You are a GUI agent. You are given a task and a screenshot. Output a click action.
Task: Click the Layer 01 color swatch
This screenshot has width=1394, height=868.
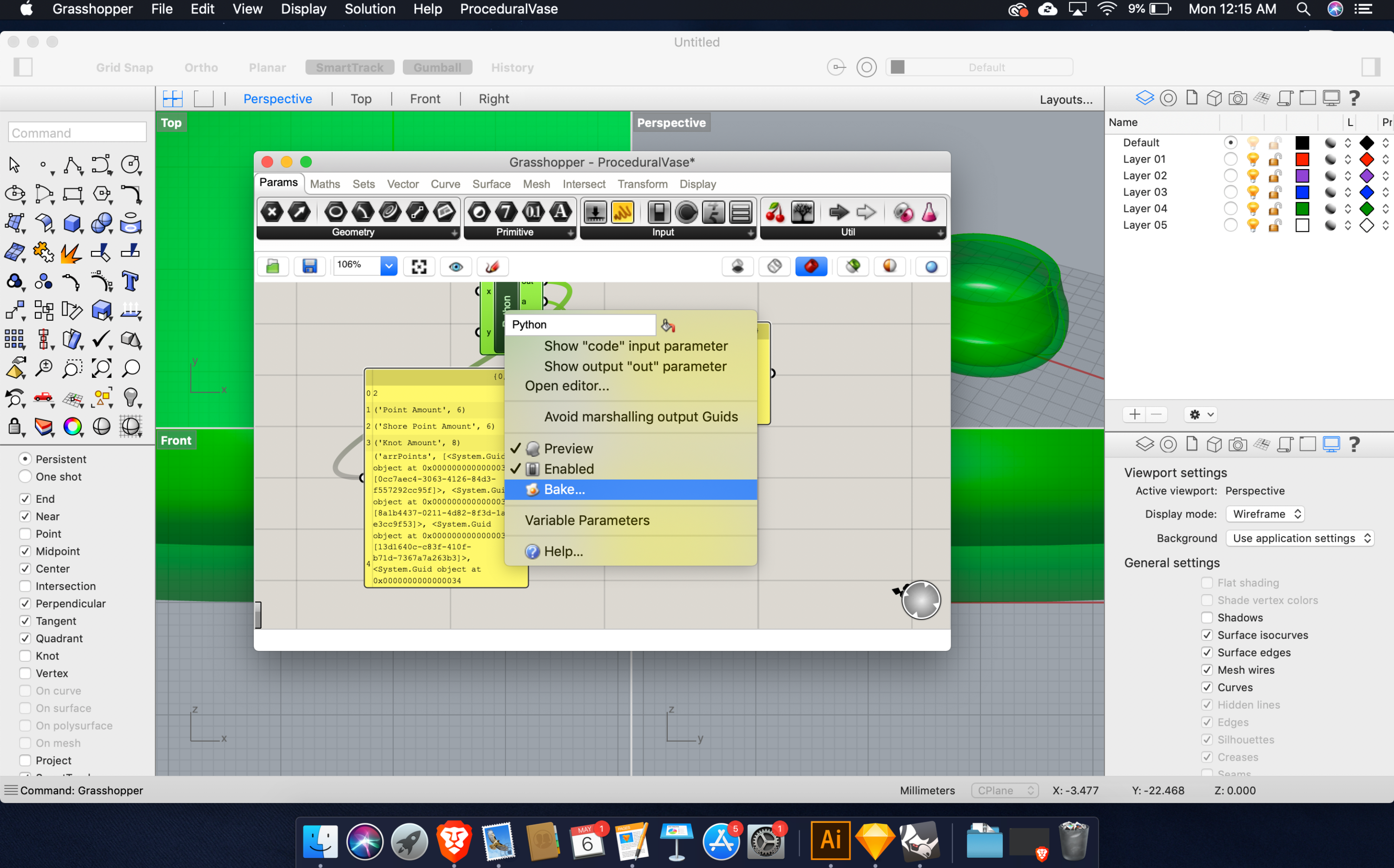click(x=1301, y=159)
